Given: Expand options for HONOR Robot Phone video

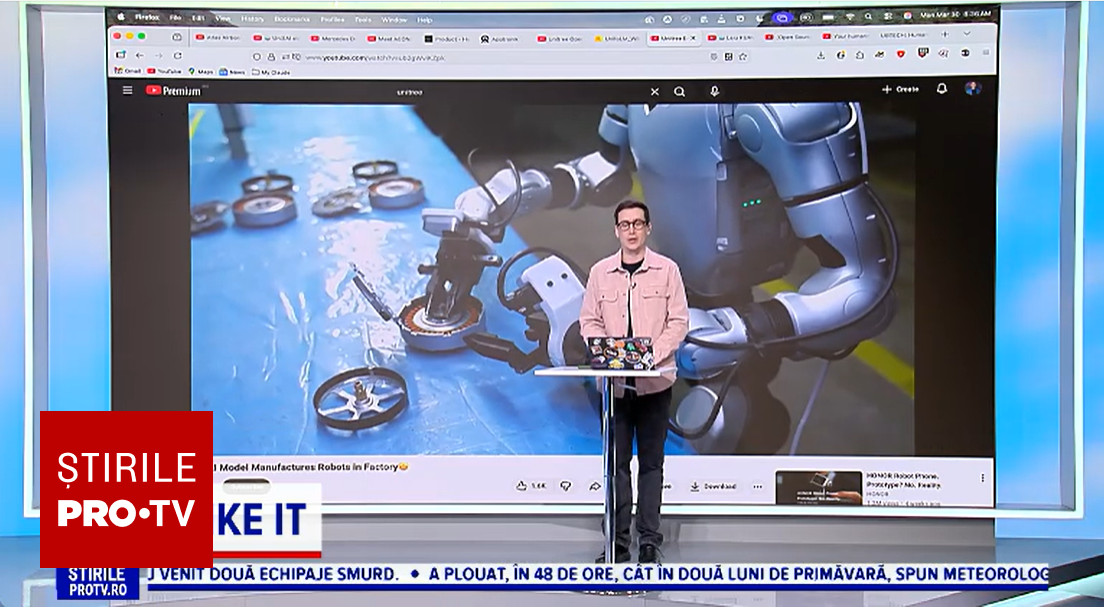Looking at the screenshot, I should 982,478.
